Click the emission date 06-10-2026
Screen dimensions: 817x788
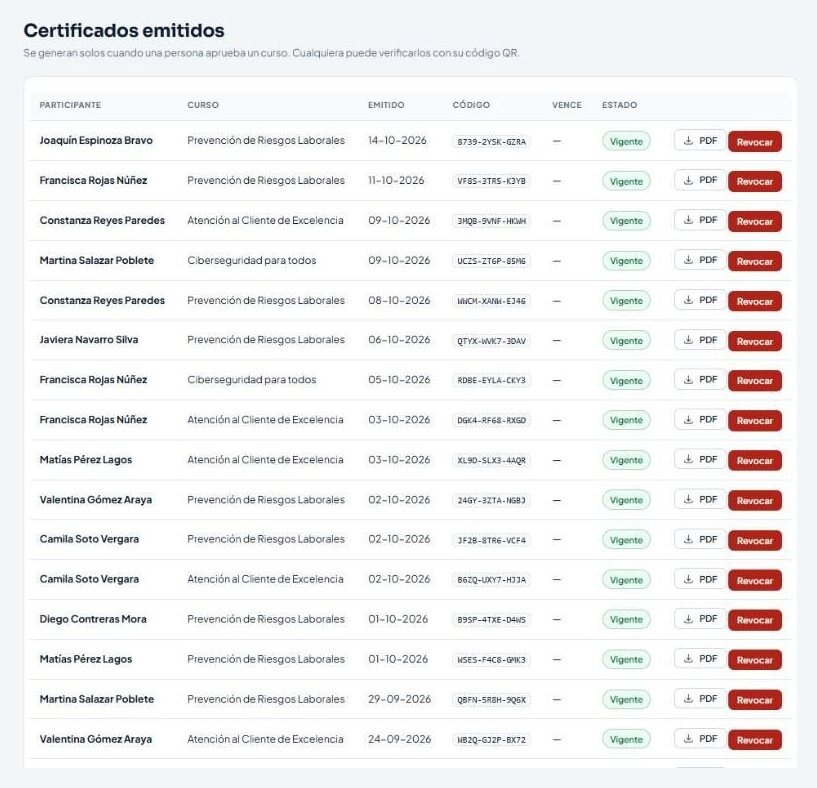coord(399,340)
